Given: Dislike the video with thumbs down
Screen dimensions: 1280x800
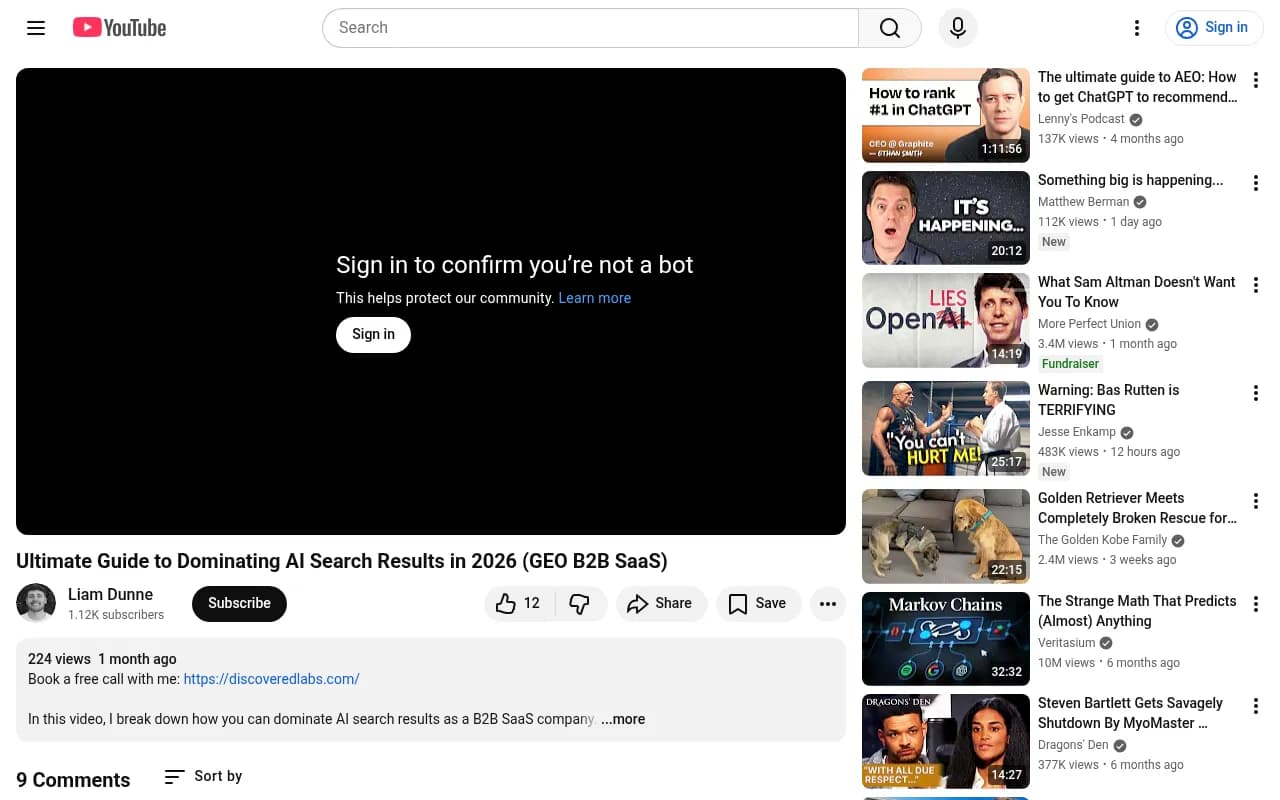Looking at the screenshot, I should [580, 603].
